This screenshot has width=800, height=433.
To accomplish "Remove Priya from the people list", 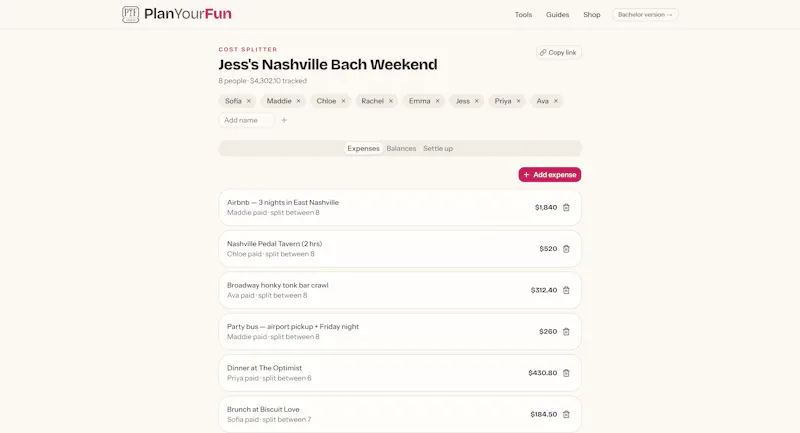I will pos(518,101).
